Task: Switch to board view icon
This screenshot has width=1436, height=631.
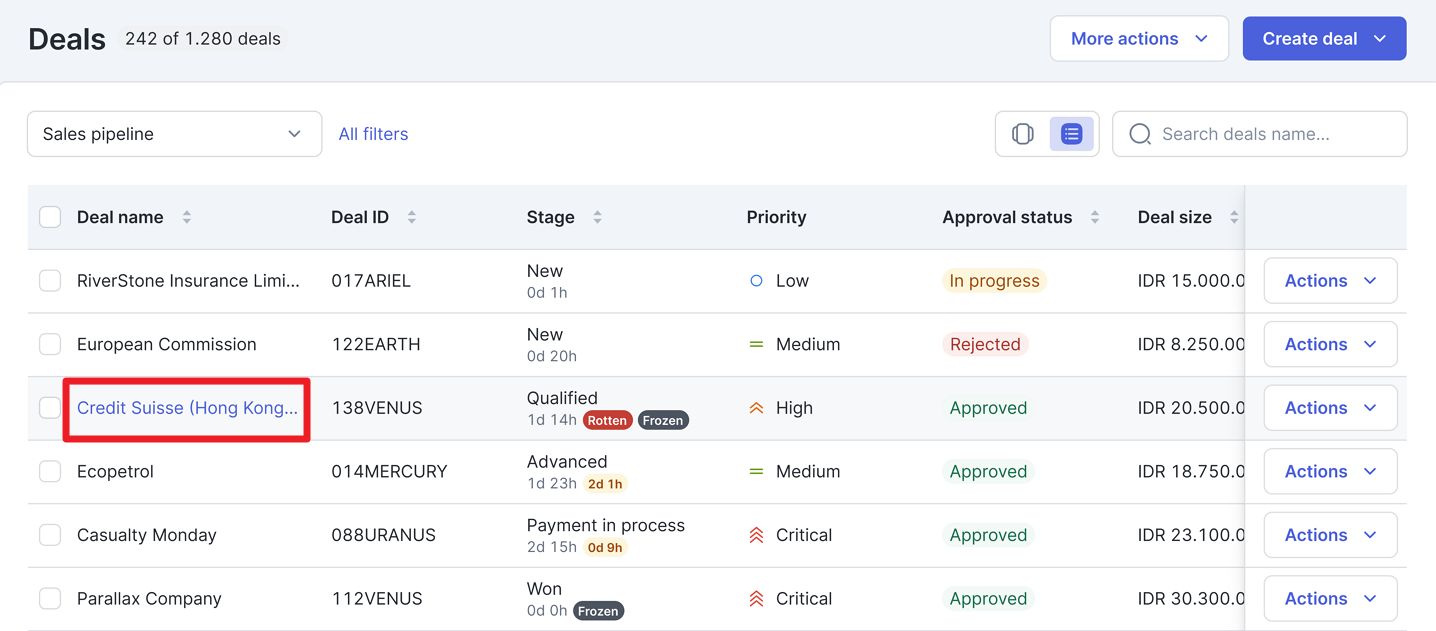Action: (1022, 134)
